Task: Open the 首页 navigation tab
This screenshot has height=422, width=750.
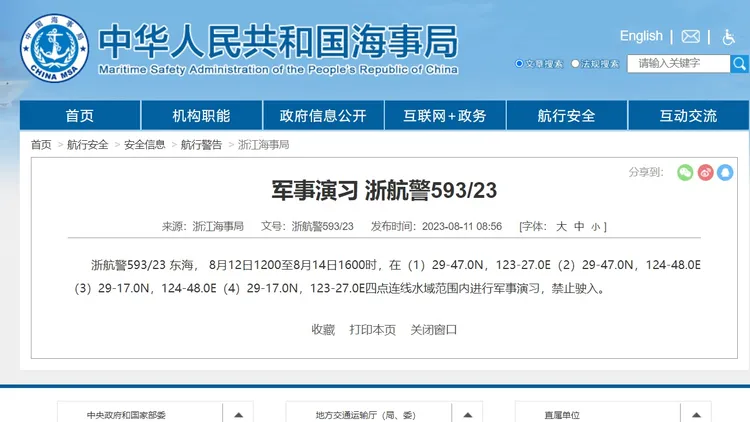Action: pyautogui.click(x=80, y=115)
